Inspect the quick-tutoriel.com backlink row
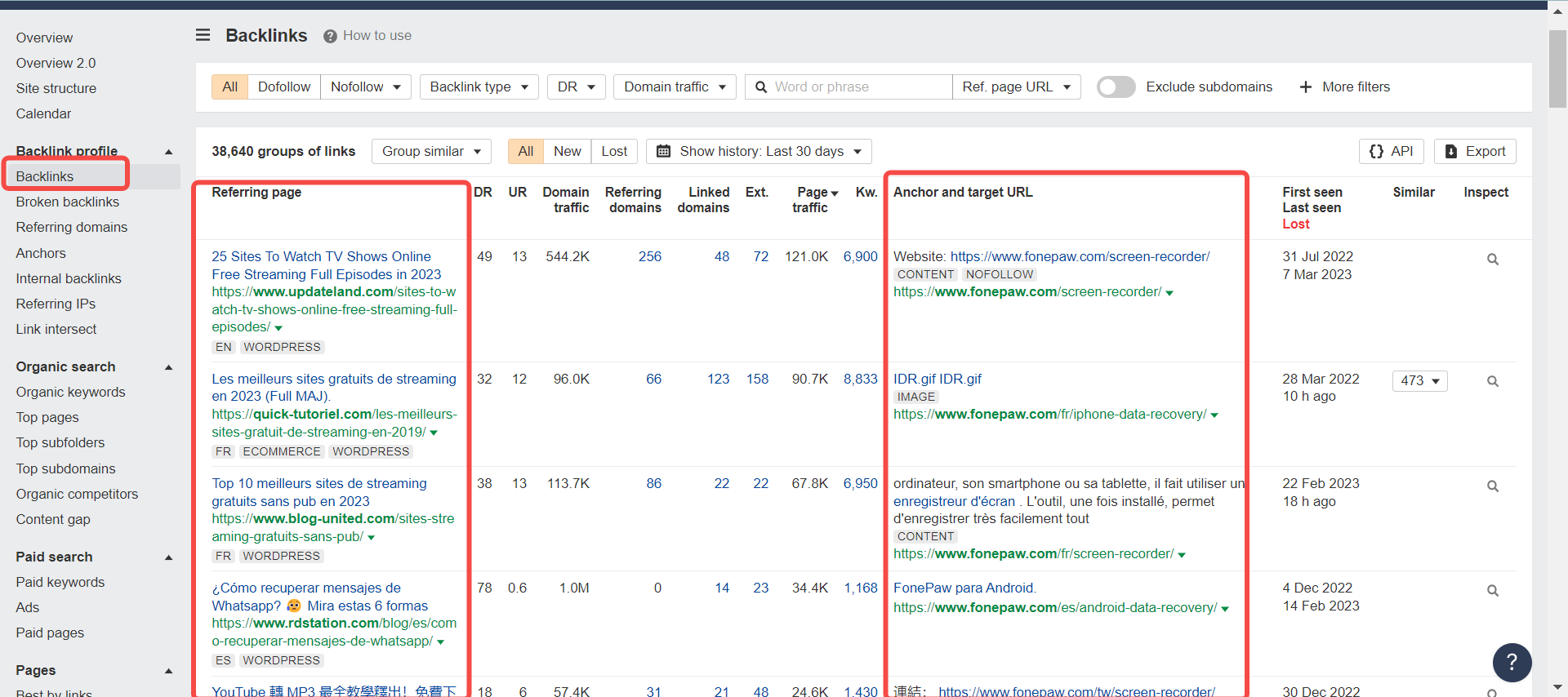Screen dimensions: 1568x697 1492,381
